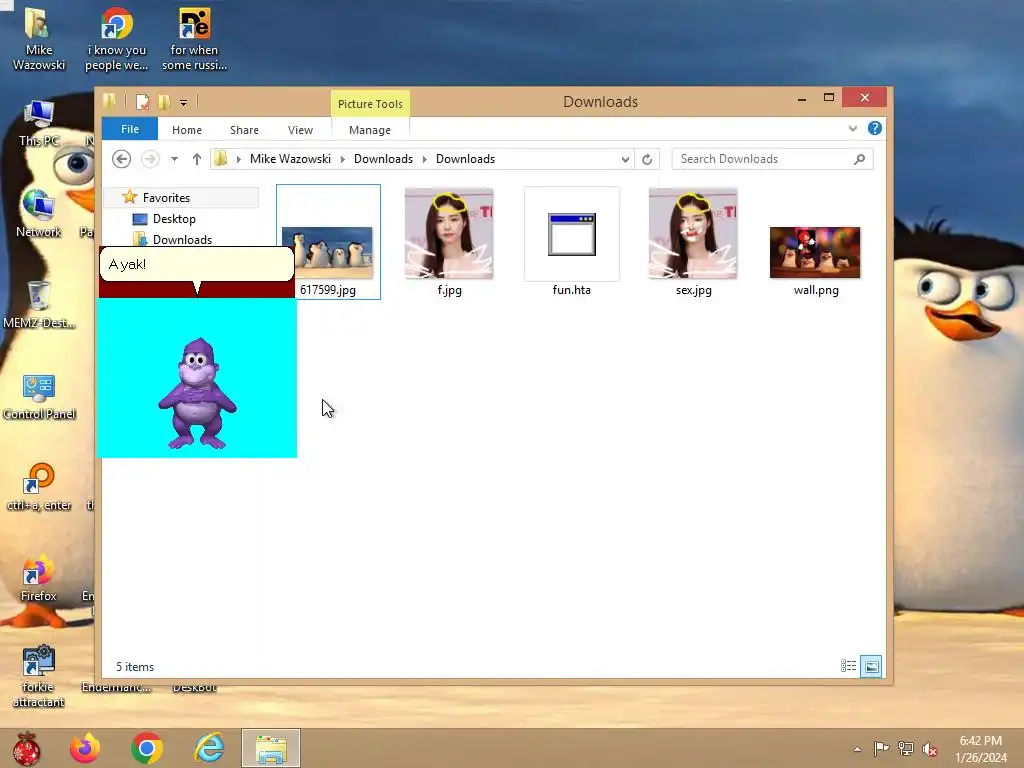Click the folder icon in the address bar
The image size is (1024, 768).
[x=221, y=159]
